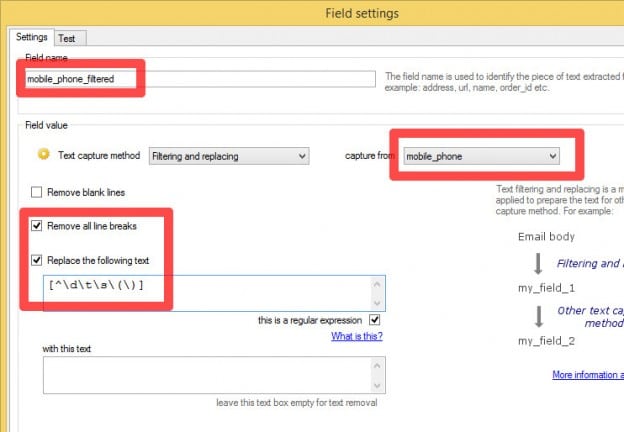The image size is (624, 432).
Task: Open the capture from mobile_phone dropdown
Action: (482, 156)
